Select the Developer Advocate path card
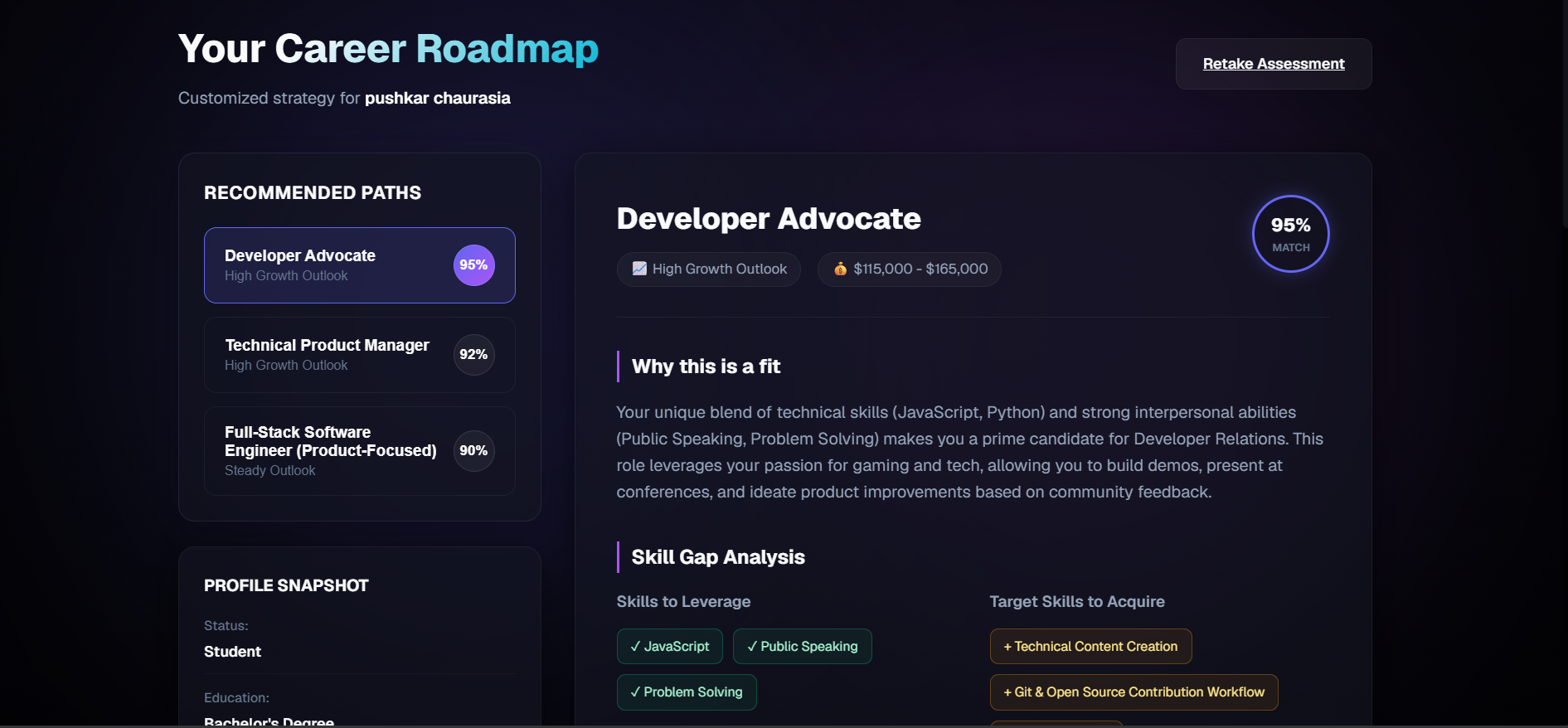 (x=359, y=265)
